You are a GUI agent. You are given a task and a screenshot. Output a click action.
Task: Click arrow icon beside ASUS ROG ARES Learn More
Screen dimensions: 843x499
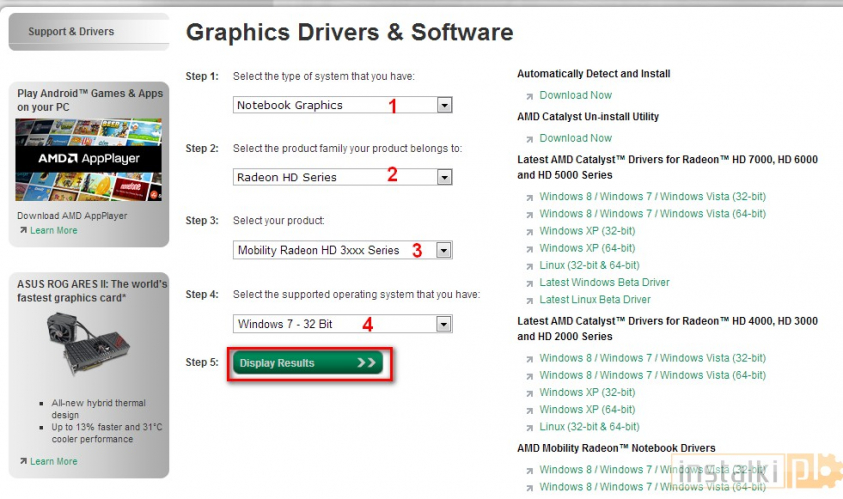[x=23, y=461]
